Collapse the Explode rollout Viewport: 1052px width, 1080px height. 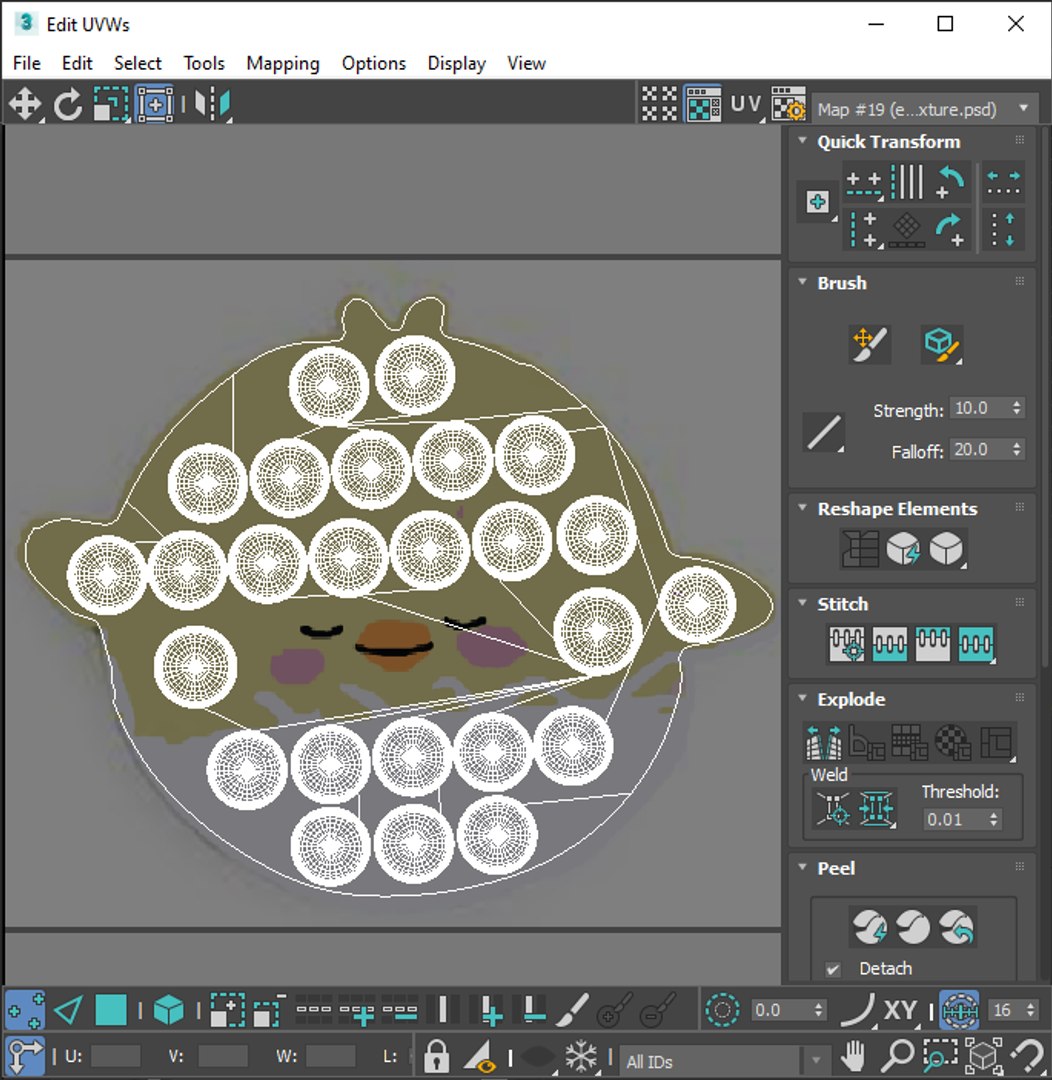802,698
